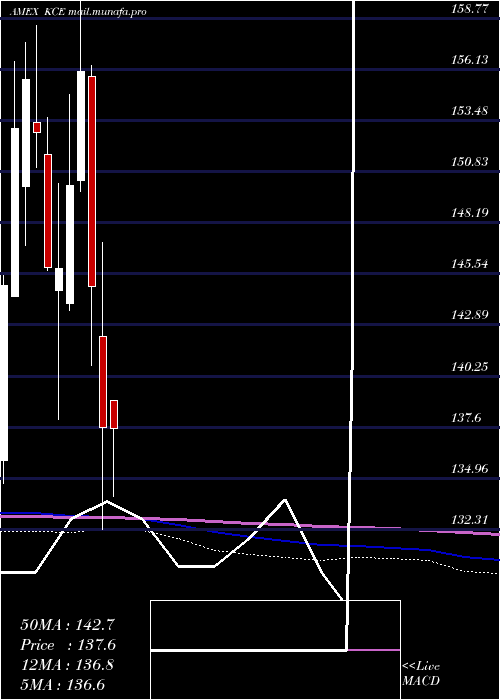Click the <<Live MACD label
500x700 pixels.
click(x=421, y=674)
